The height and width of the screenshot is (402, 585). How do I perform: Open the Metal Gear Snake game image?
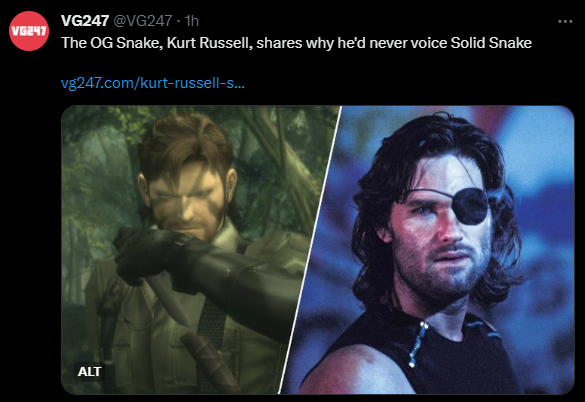point(187,249)
